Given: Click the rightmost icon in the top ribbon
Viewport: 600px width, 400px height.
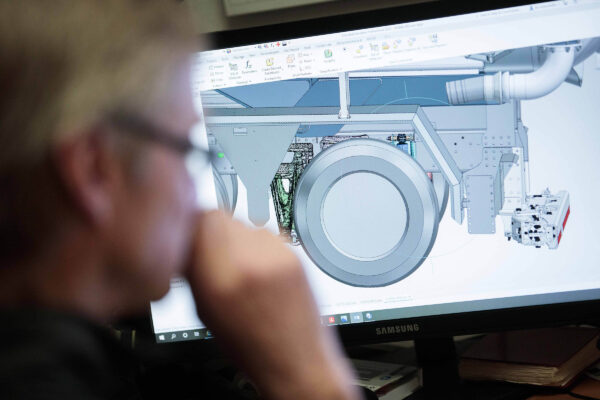Looking at the screenshot, I should click(x=434, y=40).
